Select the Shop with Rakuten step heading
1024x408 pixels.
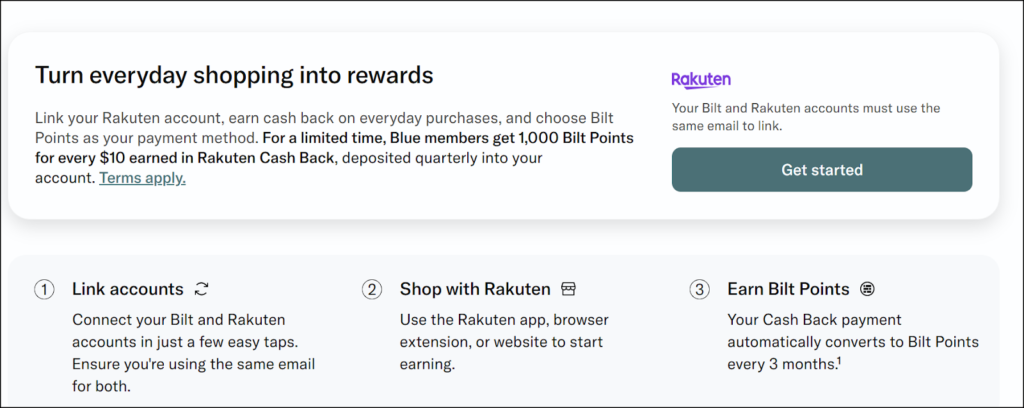click(x=475, y=289)
